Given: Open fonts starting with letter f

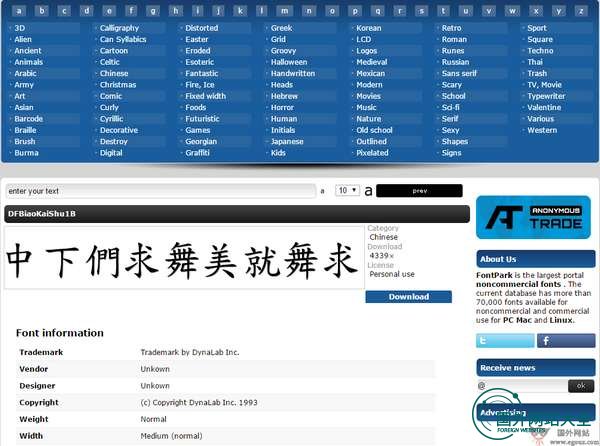Looking at the screenshot, I should (x=131, y=11).
